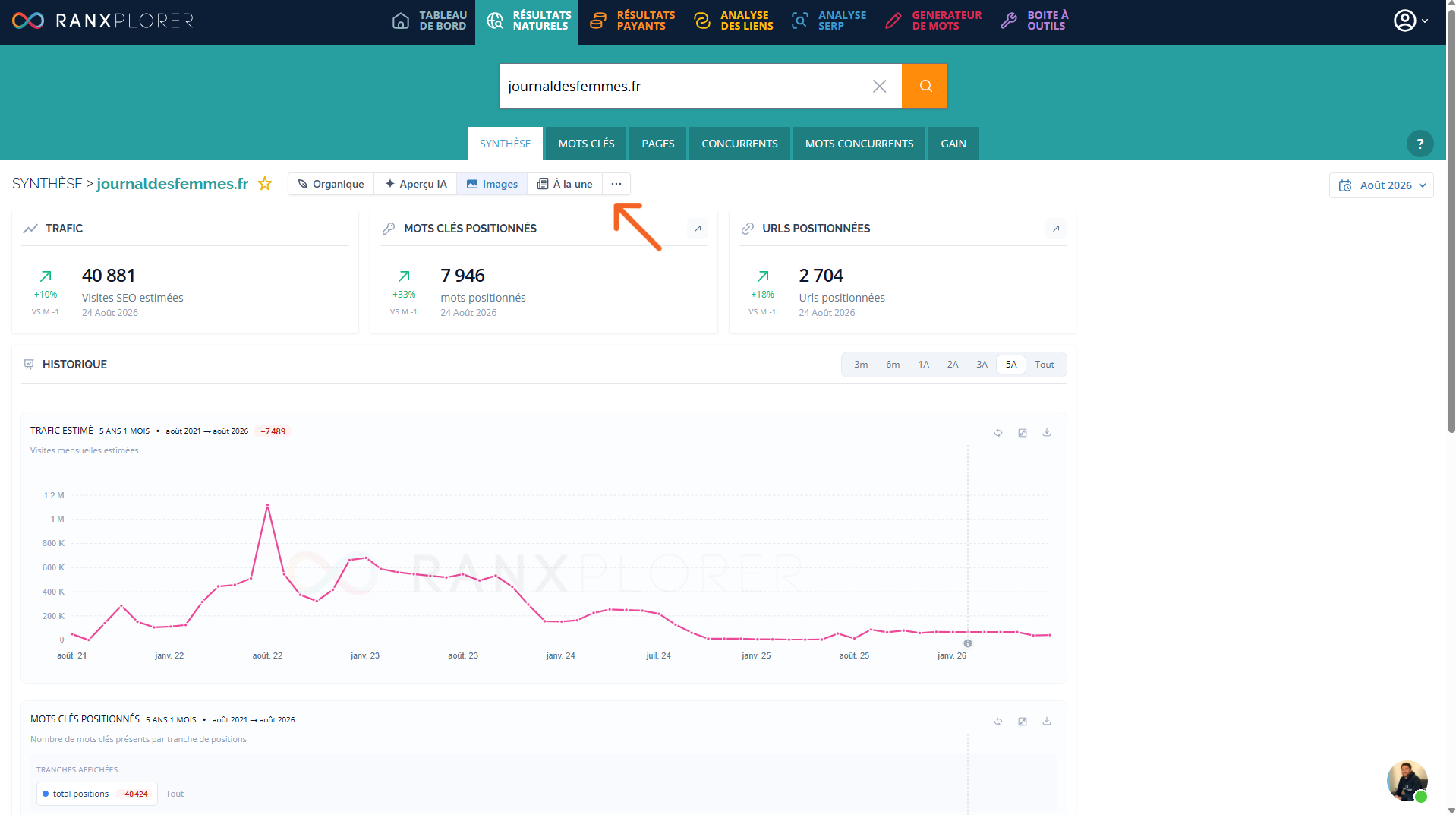Open Générateur de Mots section
This screenshot has height=815, width=1456.
933,21
